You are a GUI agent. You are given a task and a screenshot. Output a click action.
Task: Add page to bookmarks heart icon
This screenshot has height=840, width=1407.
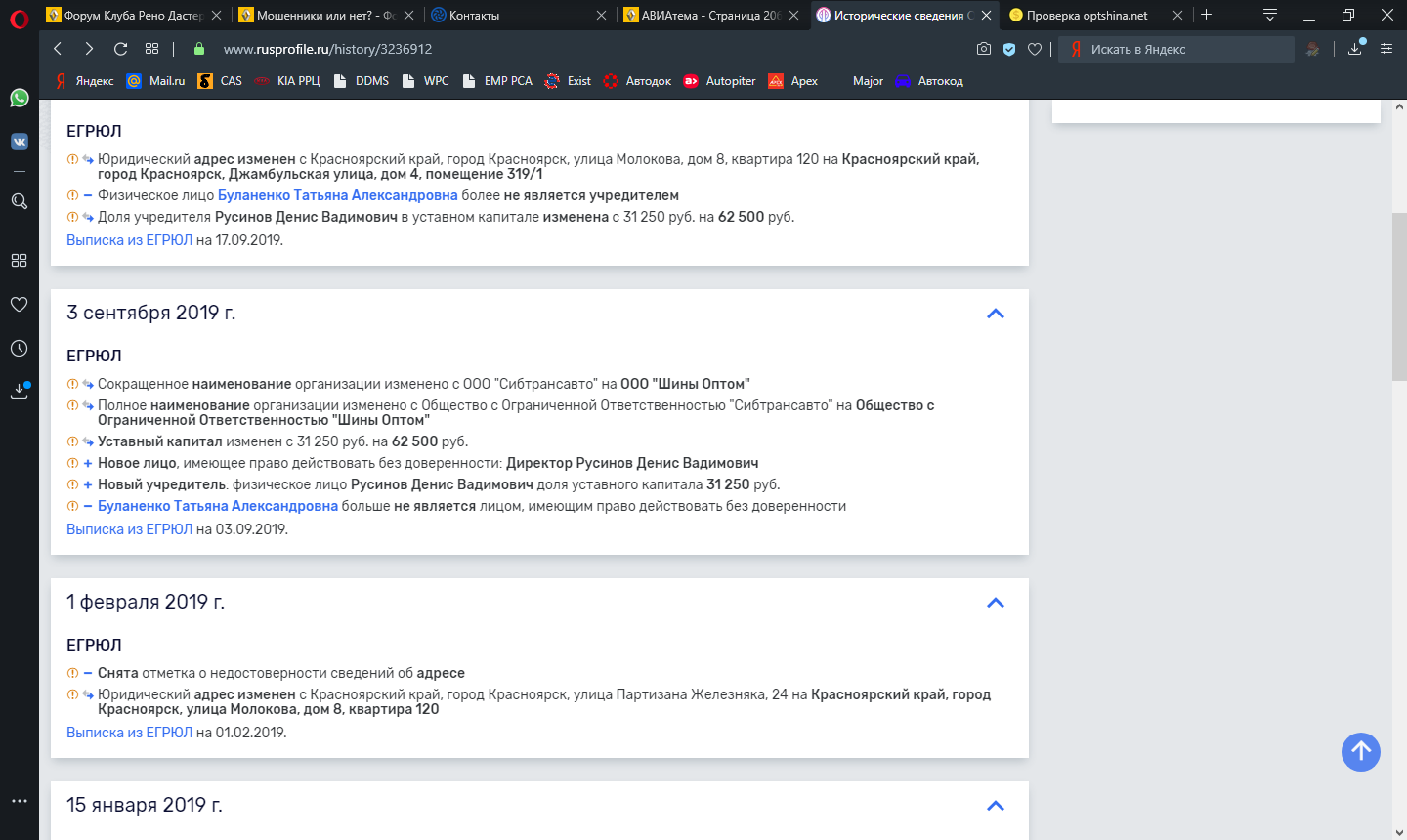1035,49
